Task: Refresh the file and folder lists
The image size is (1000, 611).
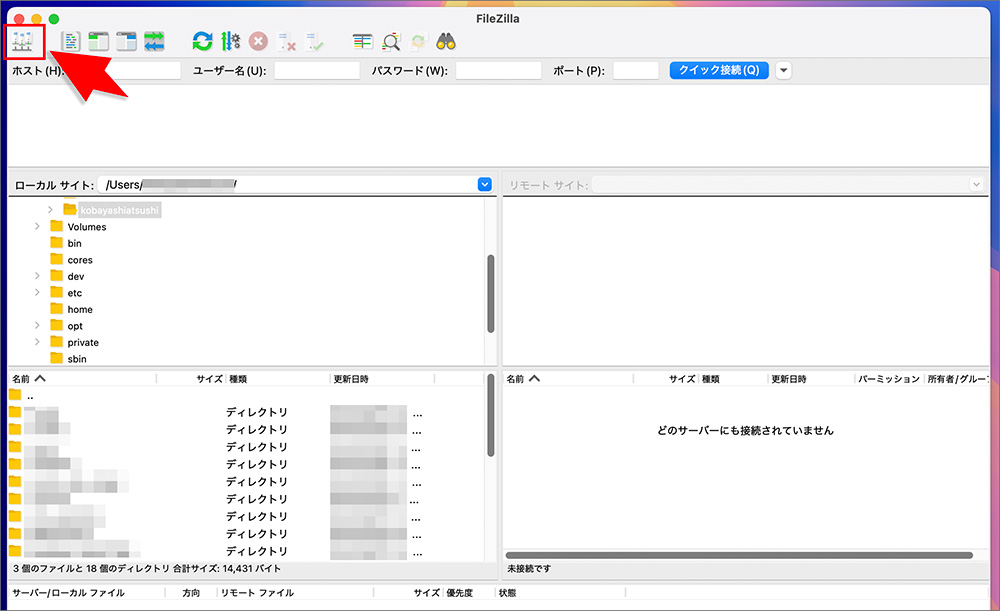Action: (202, 42)
